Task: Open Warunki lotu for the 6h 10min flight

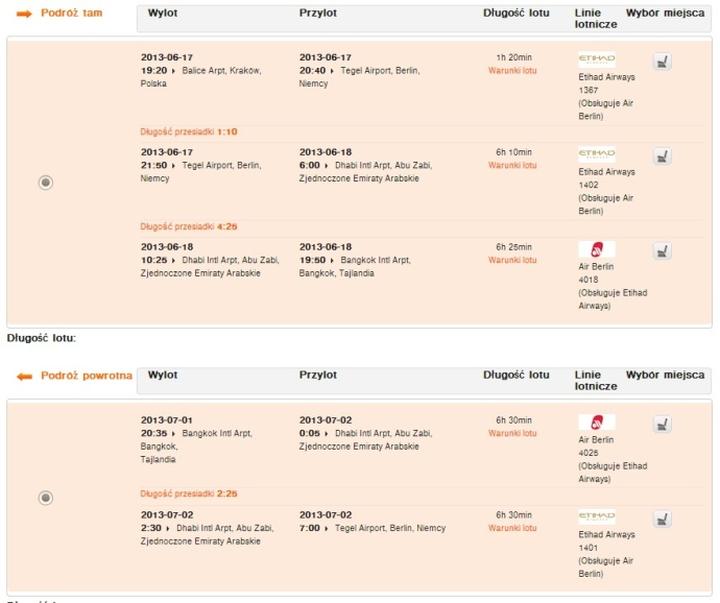Action: [x=512, y=166]
